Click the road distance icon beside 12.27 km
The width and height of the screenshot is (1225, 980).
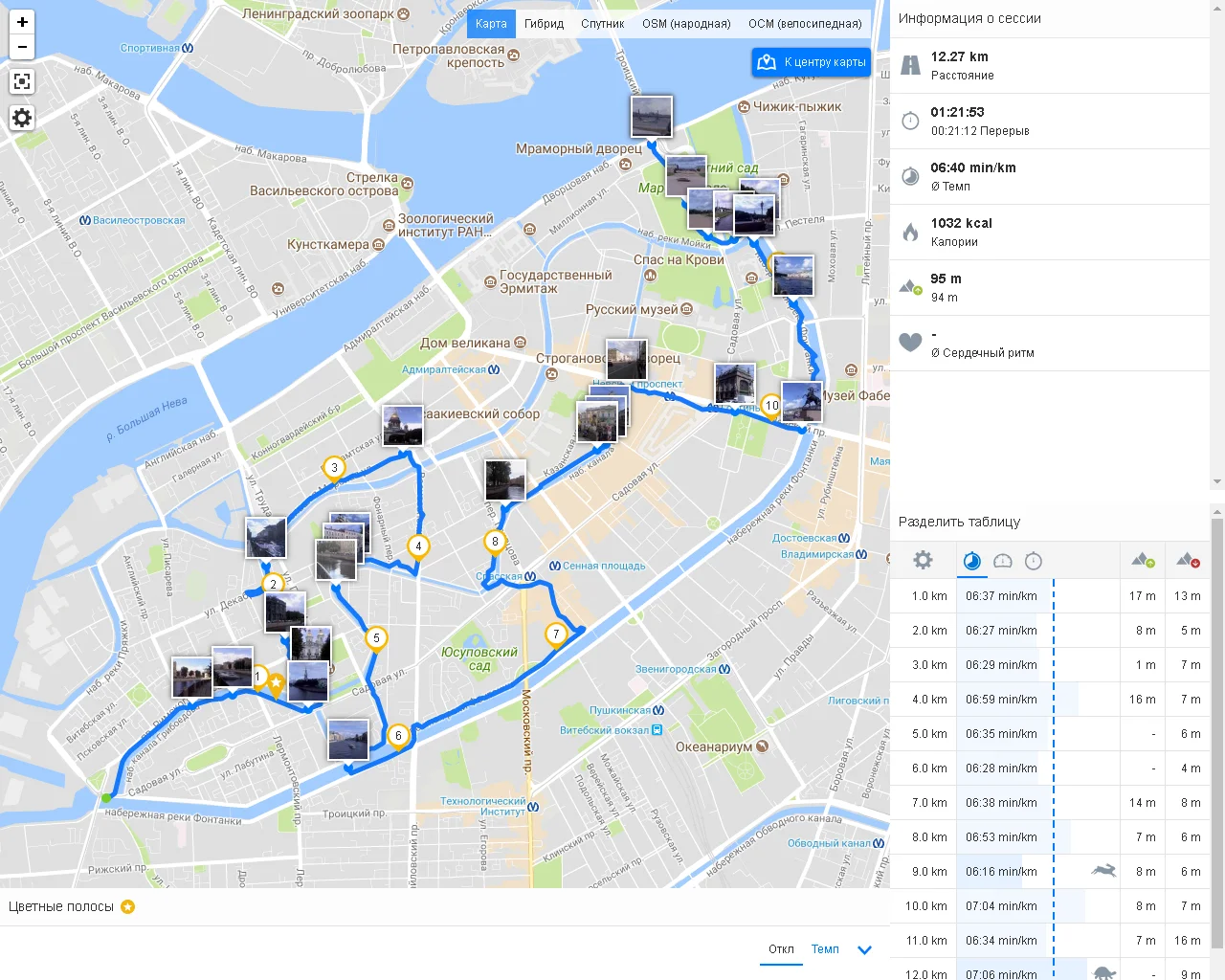pyautogui.click(x=910, y=66)
